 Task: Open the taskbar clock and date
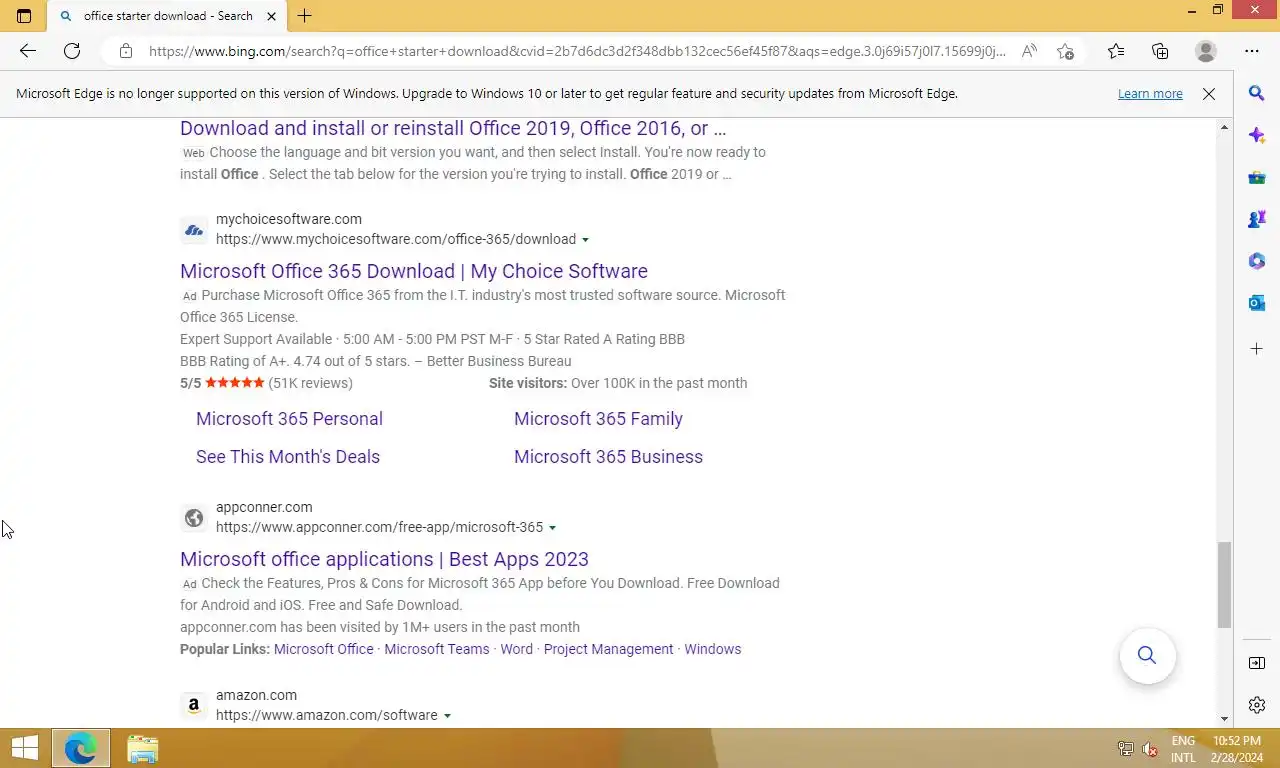click(x=1237, y=749)
